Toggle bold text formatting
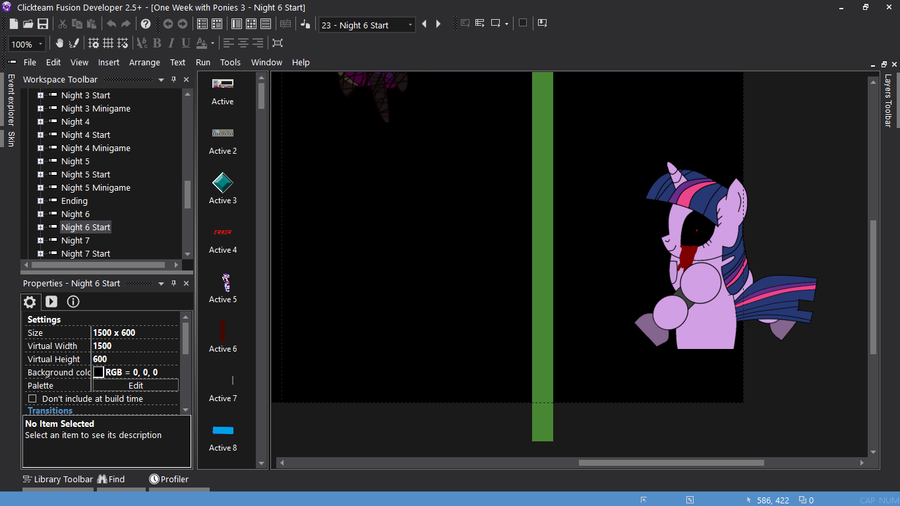900x506 pixels. (x=157, y=43)
